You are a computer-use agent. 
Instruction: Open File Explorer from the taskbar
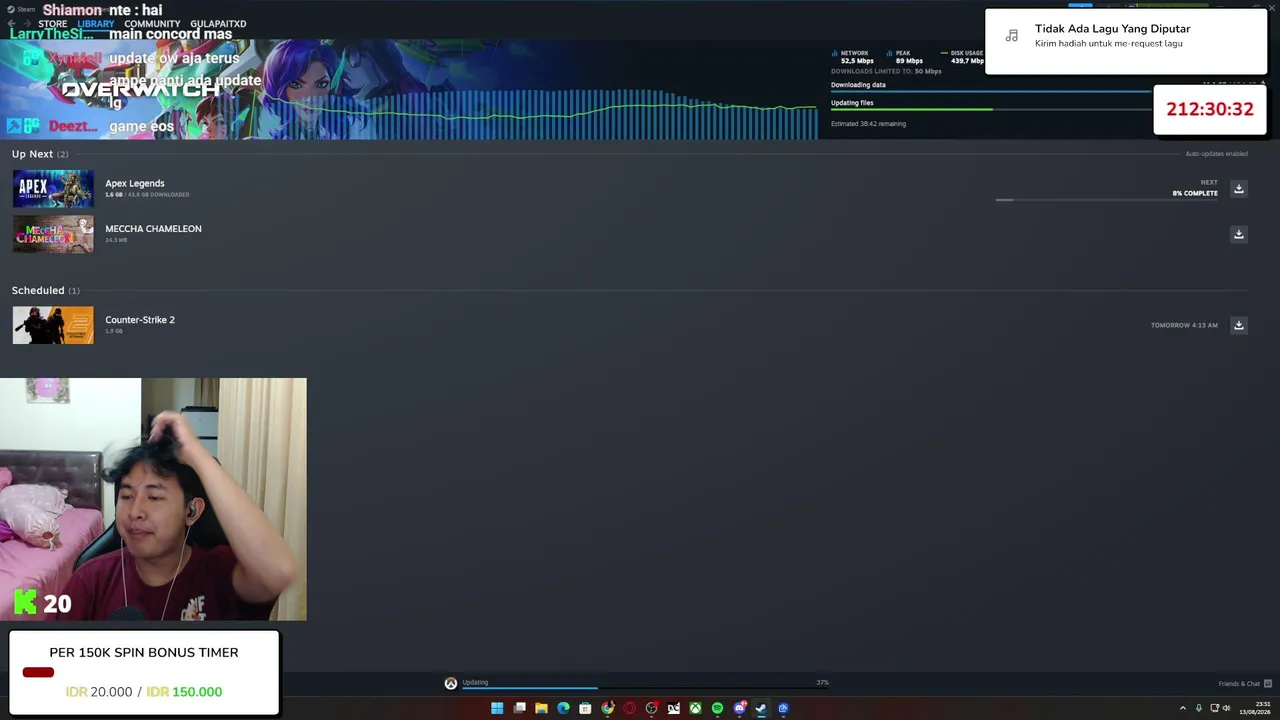[541, 708]
